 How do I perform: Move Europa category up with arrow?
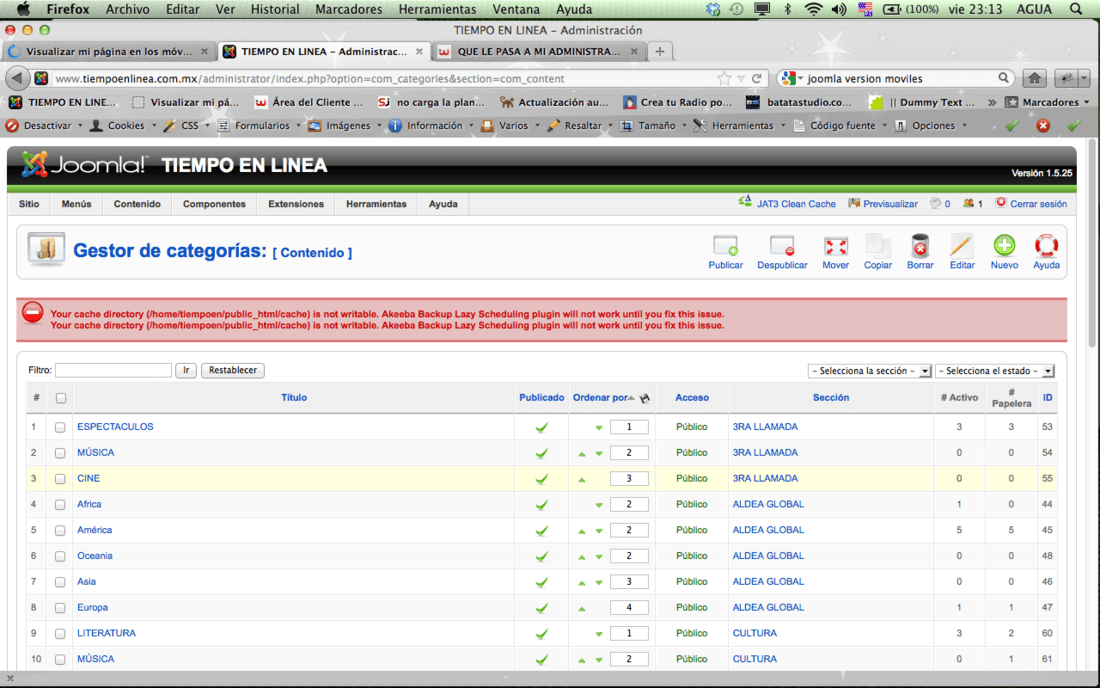click(582, 608)
